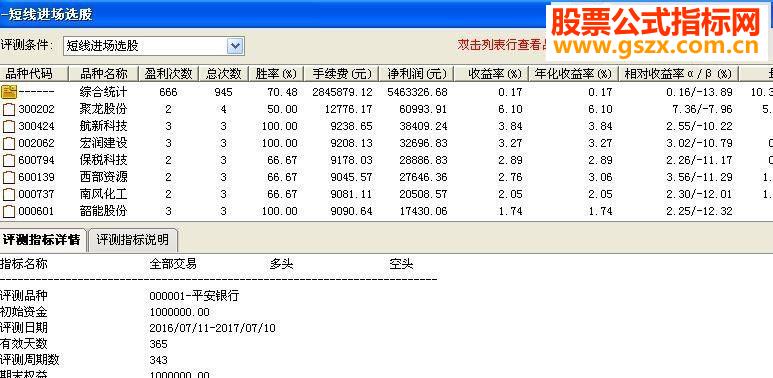Click stock code 300424
The width and height of the screenshot is (773, 378).
click(x=36, y=127)
